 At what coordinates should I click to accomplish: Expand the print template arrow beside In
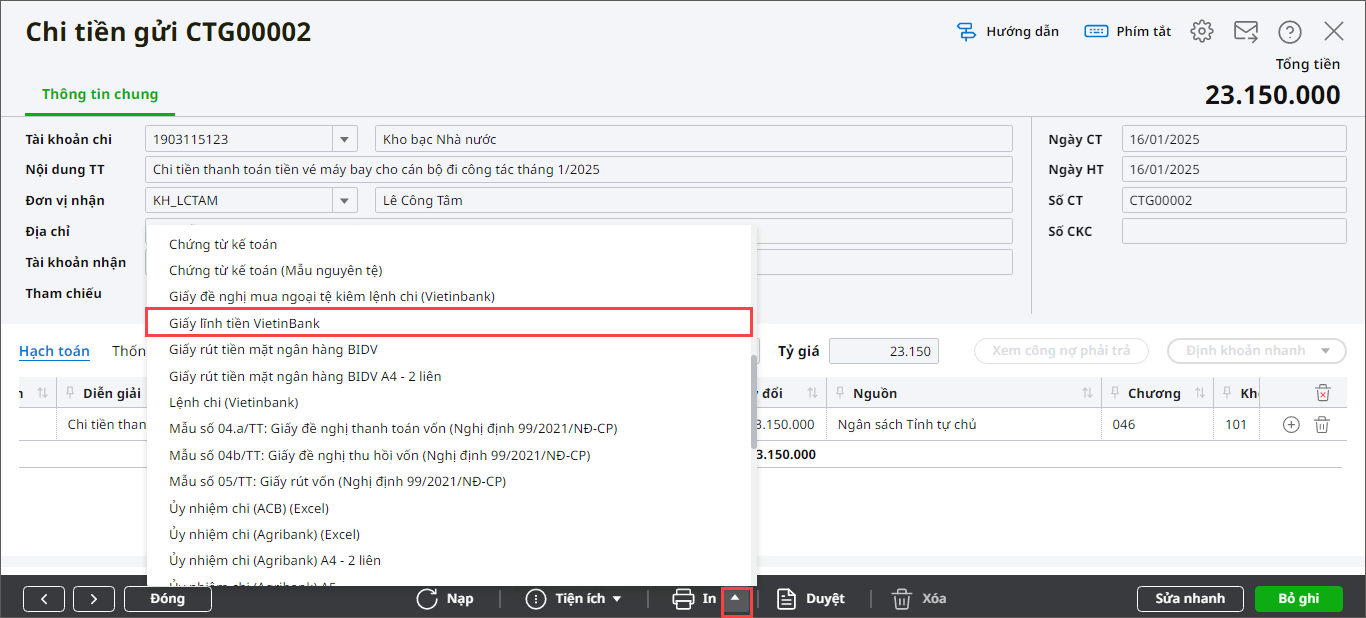736,599
